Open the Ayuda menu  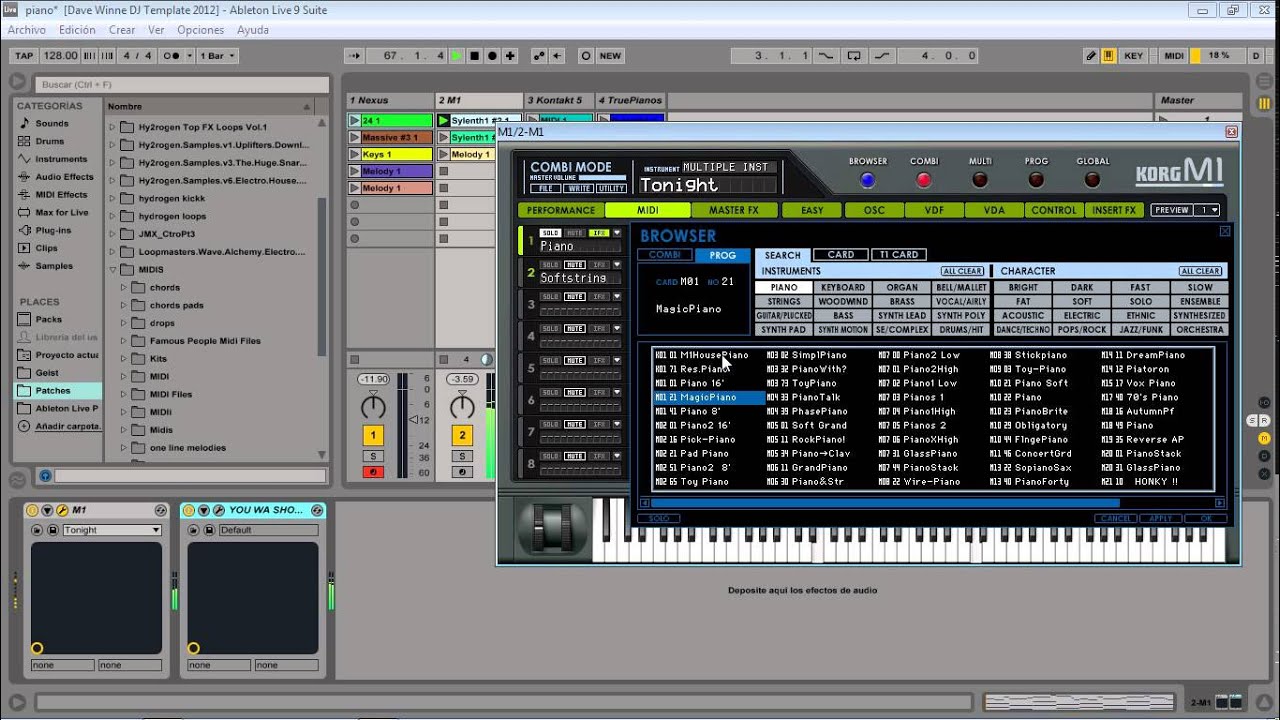[253, 30]
